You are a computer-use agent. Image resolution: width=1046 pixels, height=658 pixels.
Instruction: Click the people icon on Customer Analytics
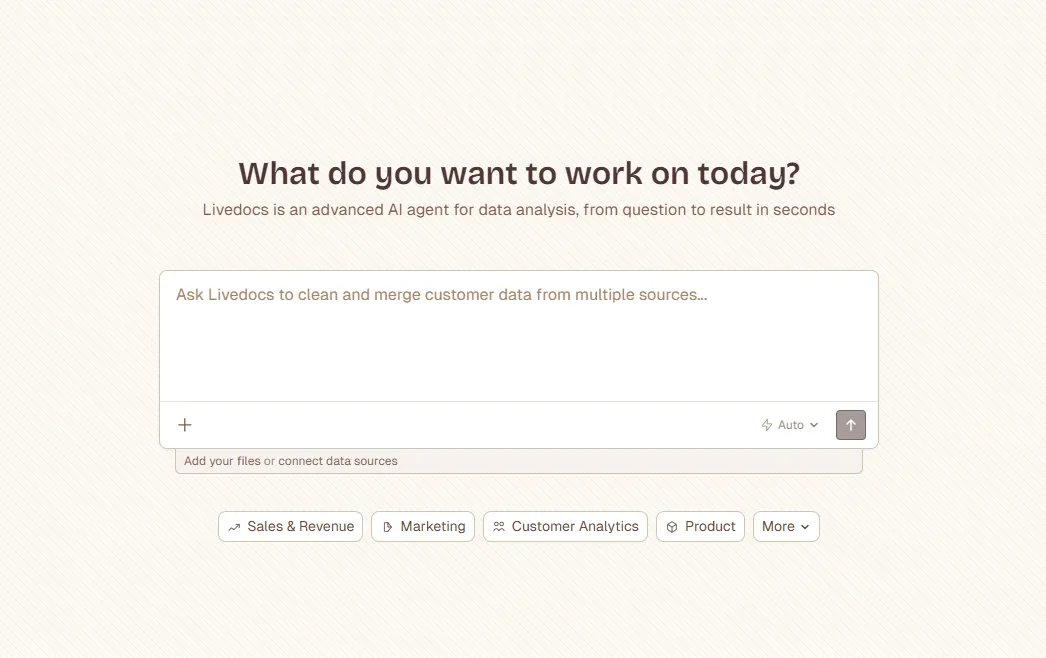click(500, 526)
